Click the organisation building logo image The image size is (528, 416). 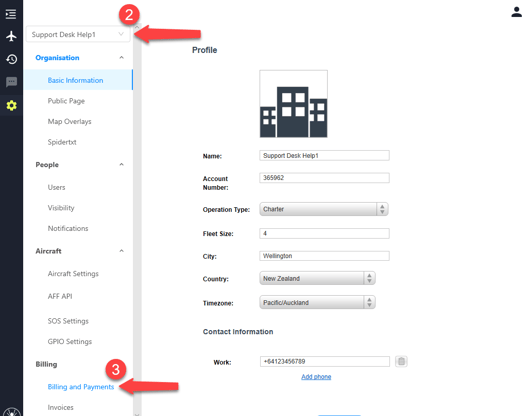(293, 104)
